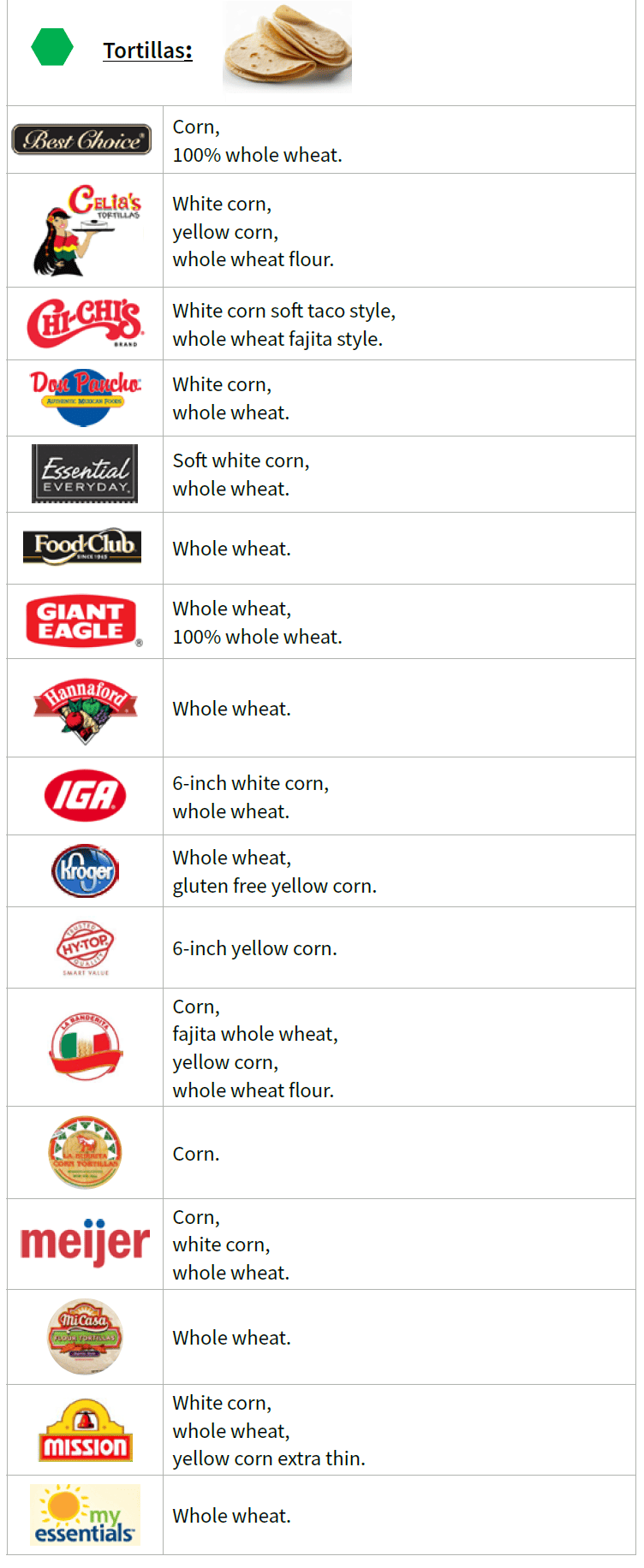Open the underlined Tortillas heading link
This screenshot has width=644, height=1568.
click(147, 50)
